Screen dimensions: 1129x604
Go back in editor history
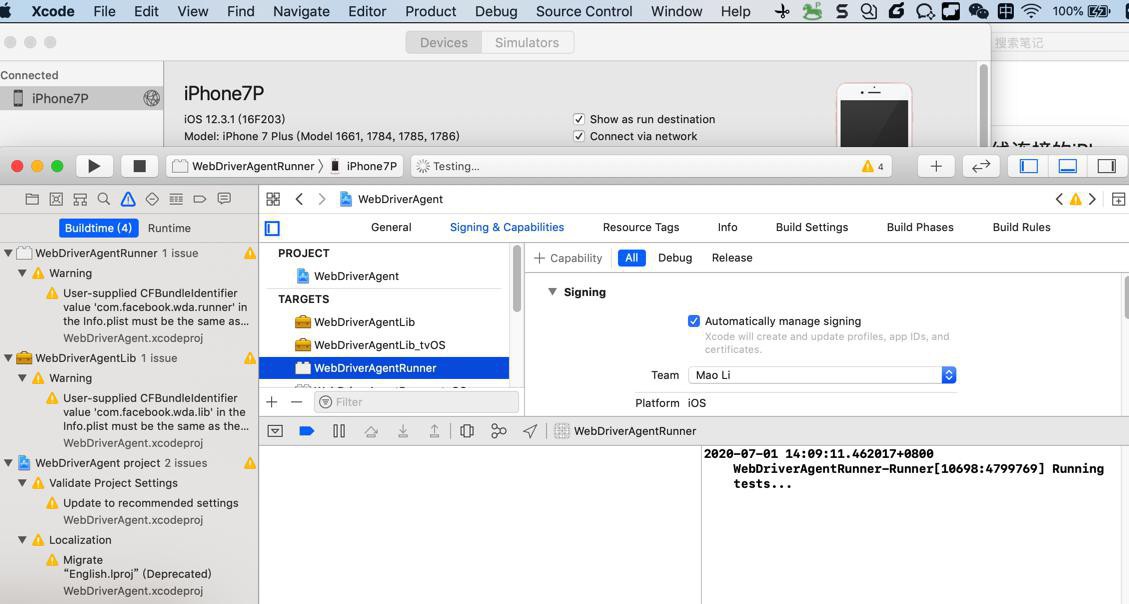pos(300,199)
